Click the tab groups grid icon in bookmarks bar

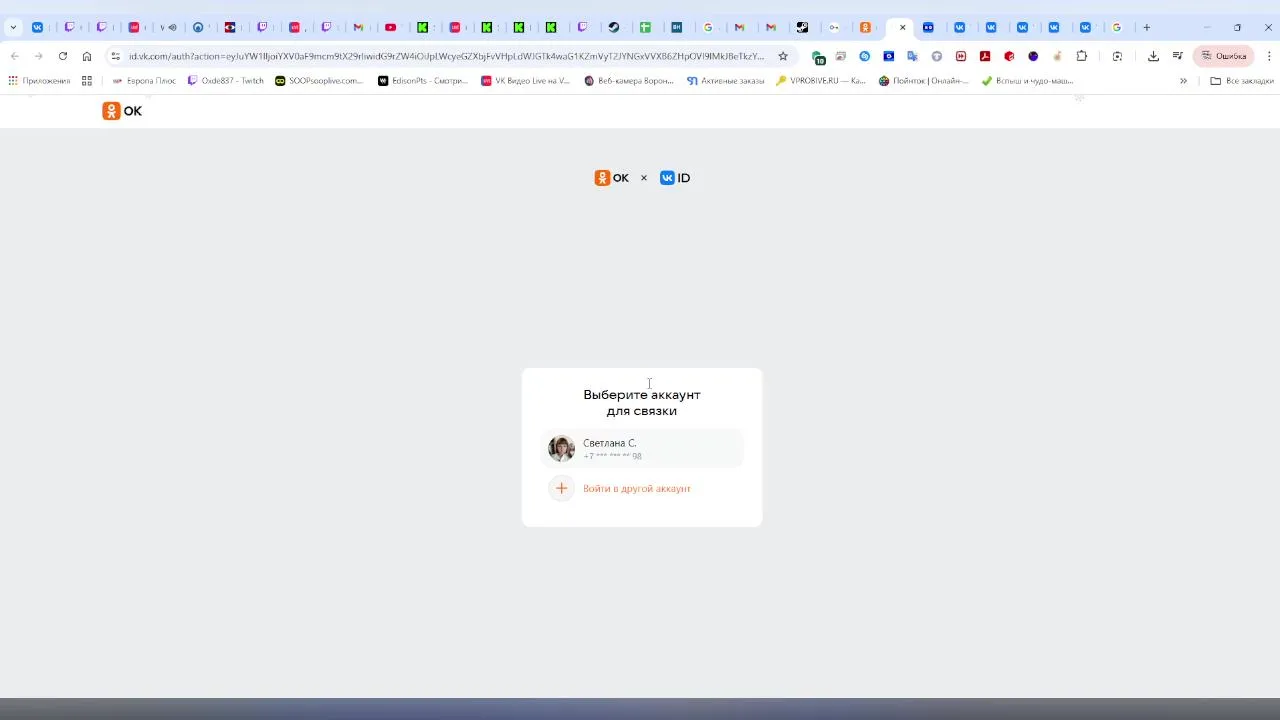87,81
